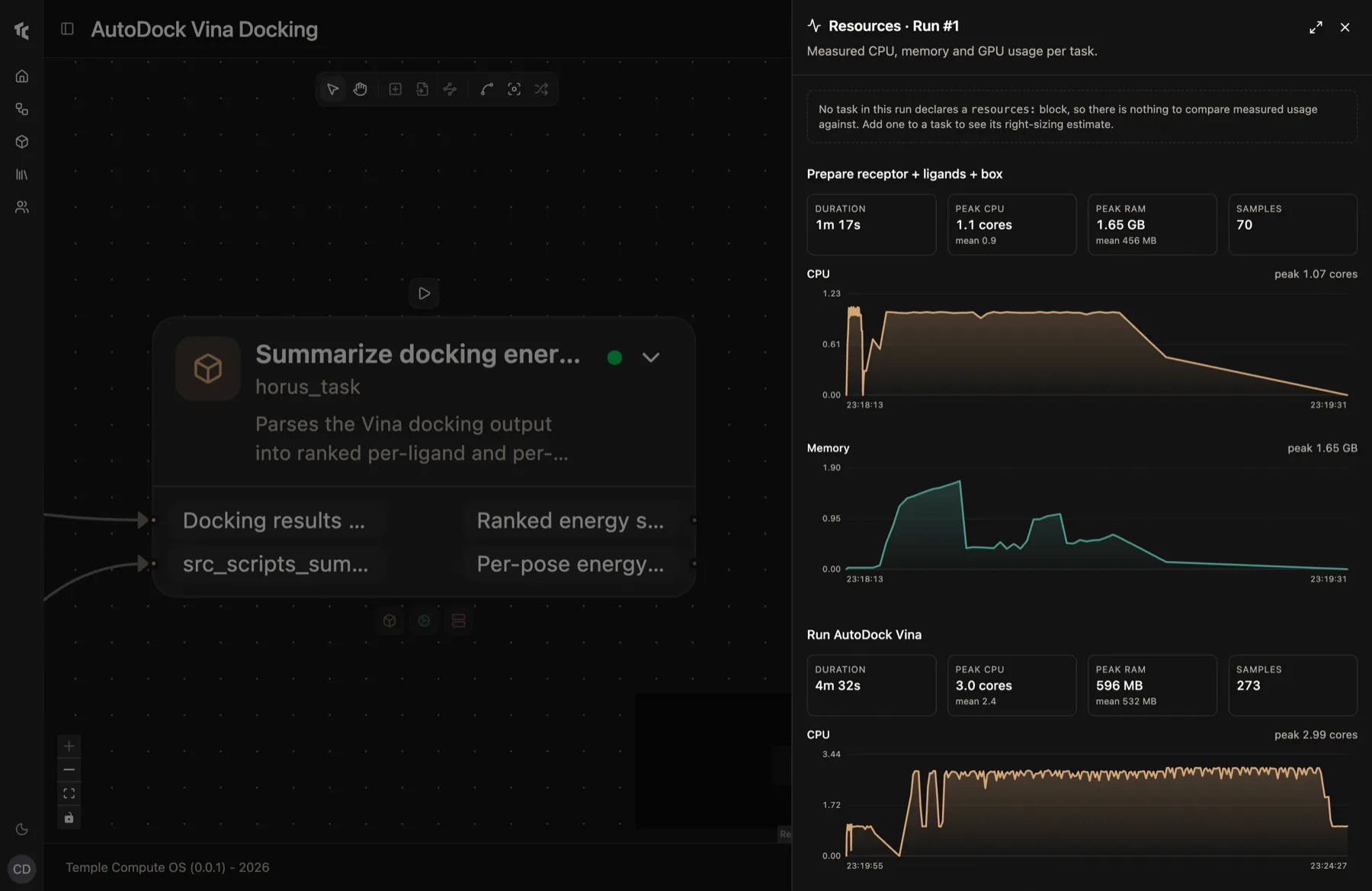
Task: Click the cube icon on task card
Action: [208, 369]
